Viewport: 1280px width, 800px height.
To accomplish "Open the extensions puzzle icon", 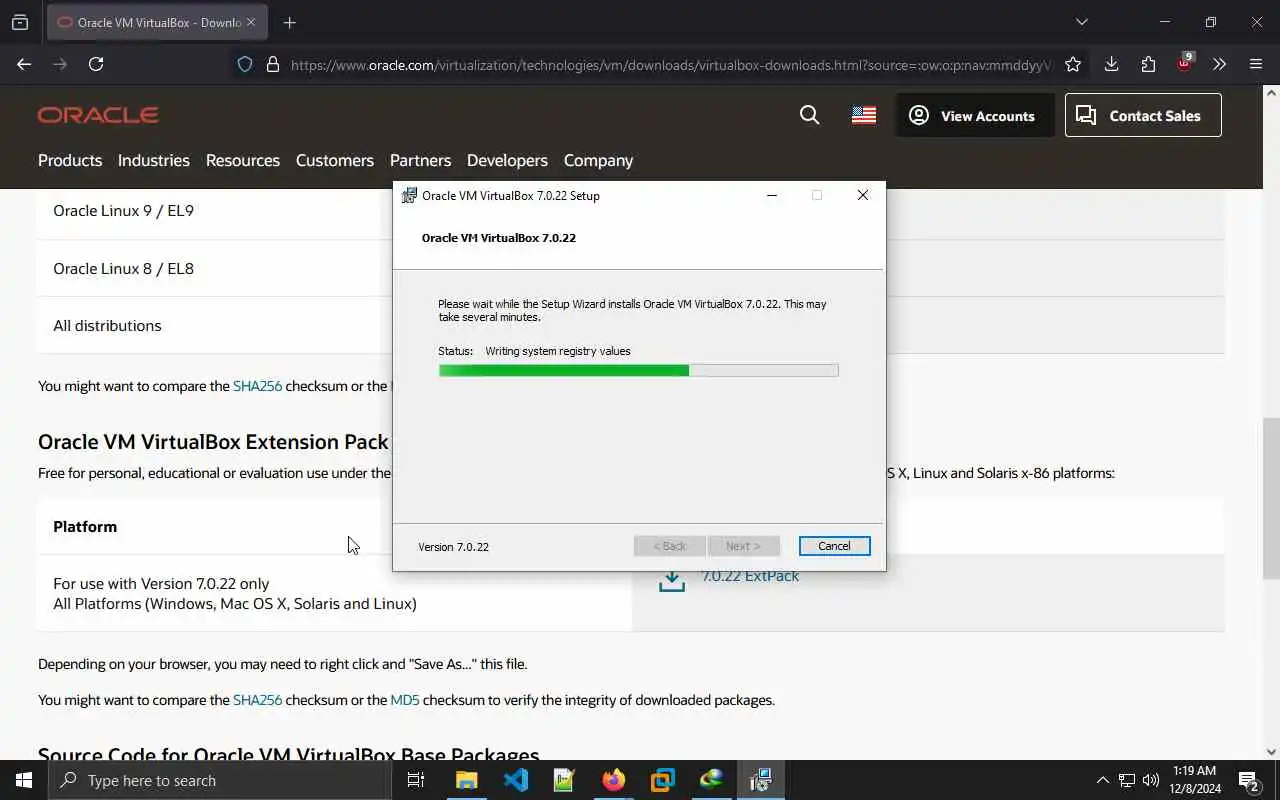I will coord(1148,64).
